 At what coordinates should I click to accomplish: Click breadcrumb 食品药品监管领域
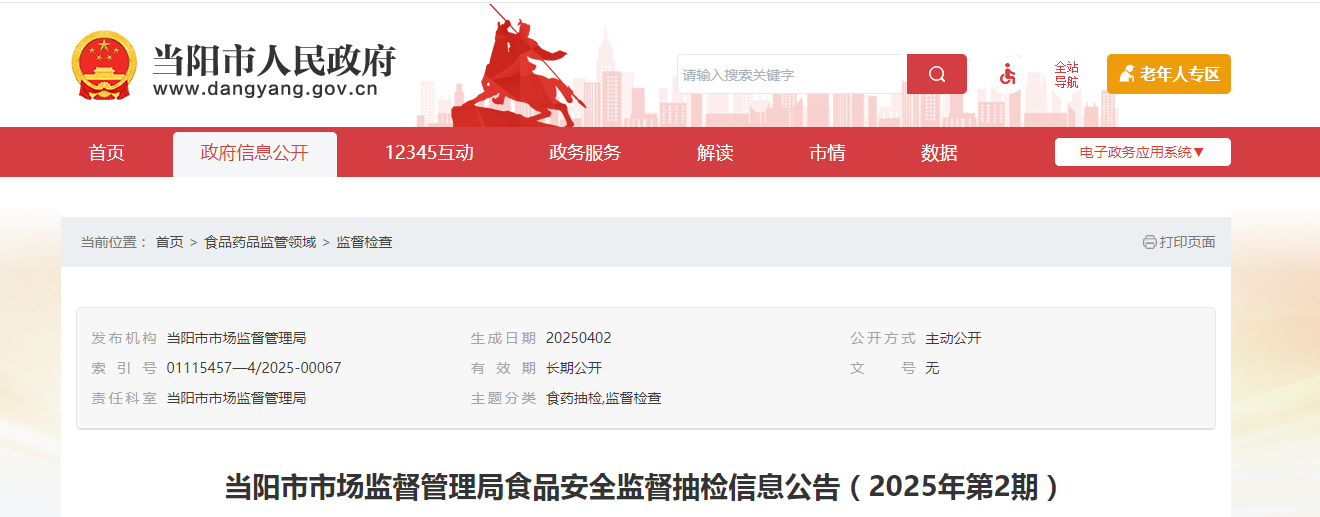(x=260, y=242)
